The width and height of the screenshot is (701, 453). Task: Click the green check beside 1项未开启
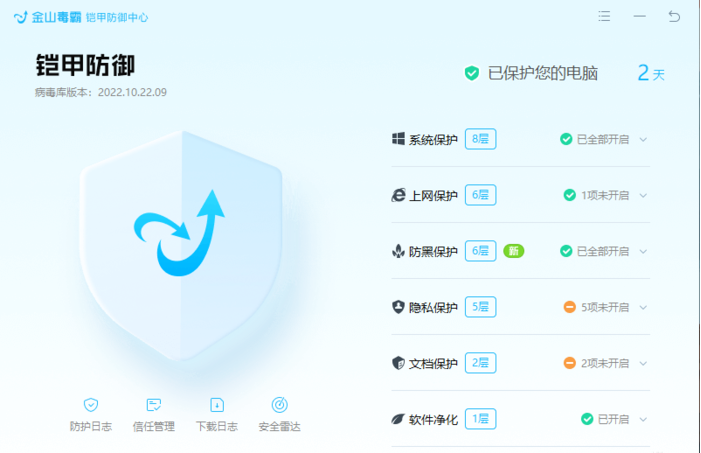570,195
